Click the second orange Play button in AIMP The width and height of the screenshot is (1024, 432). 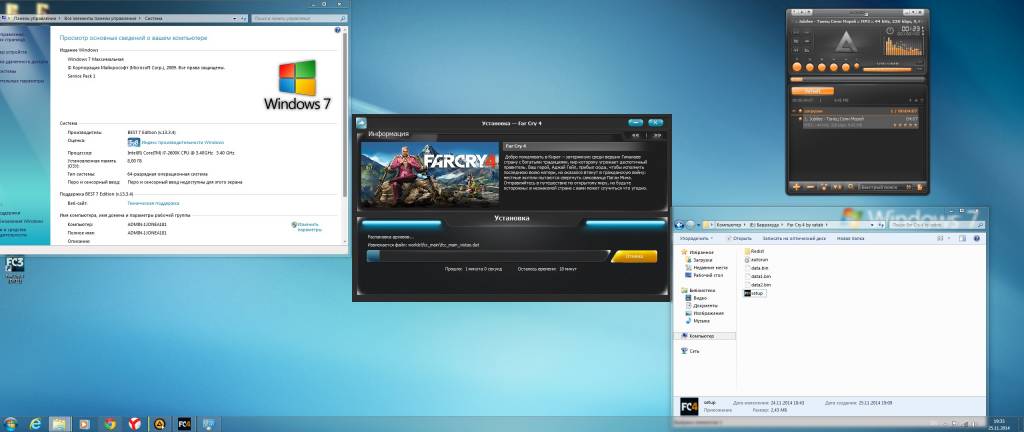pyautogui.click(x=810, y=67)
